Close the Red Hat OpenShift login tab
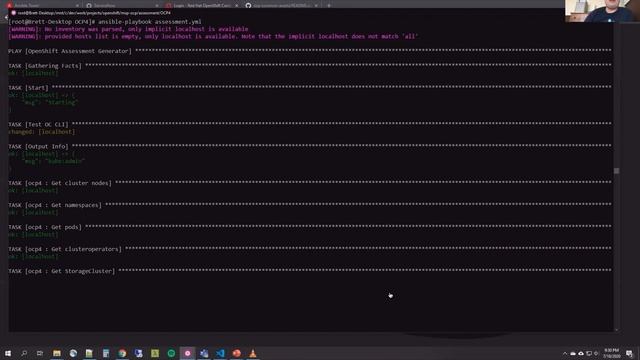 236,5
